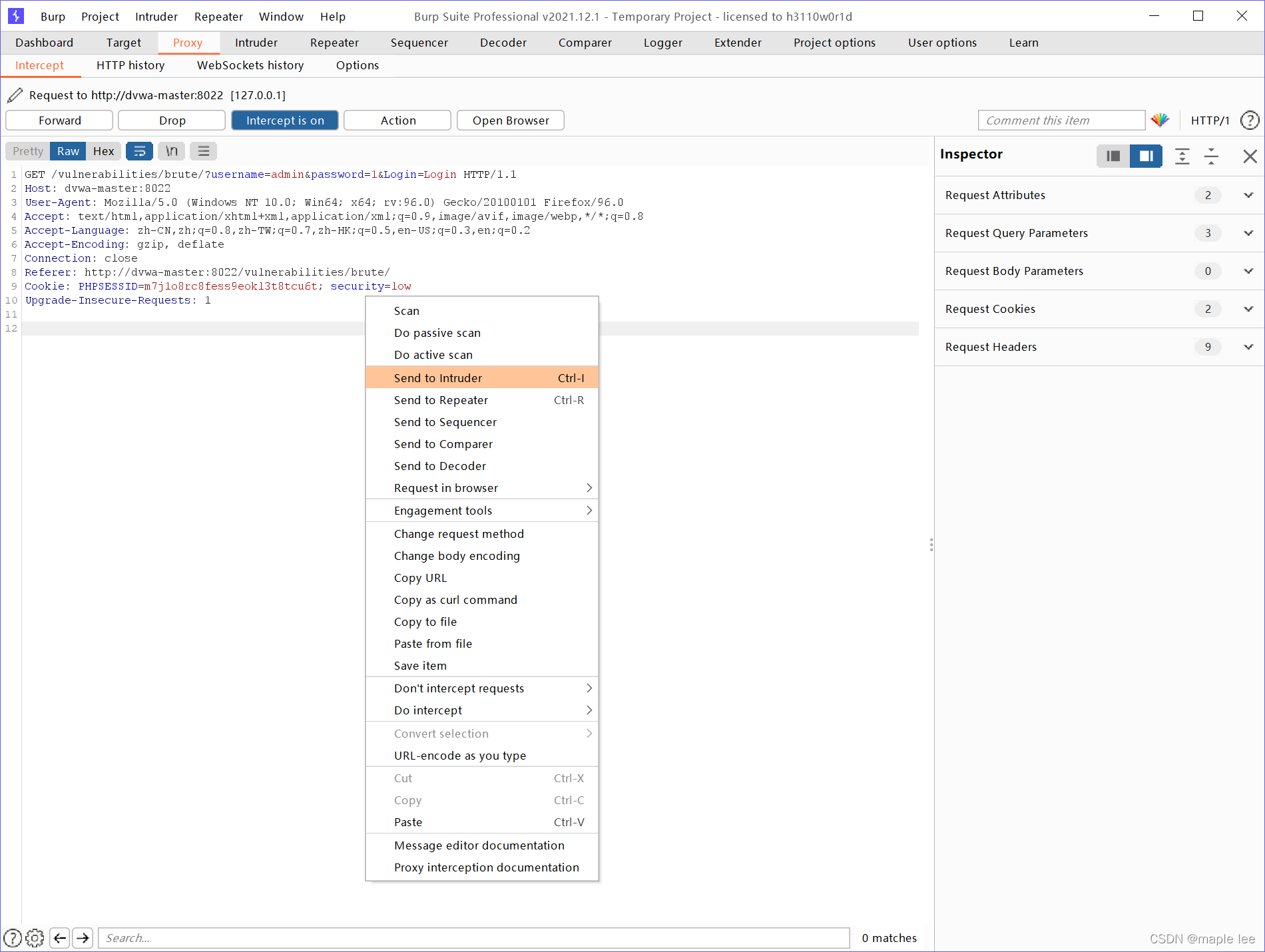Click the pencil edit target icon
The width and height of the screenshot is (1265, 952).
coord(15,95)
